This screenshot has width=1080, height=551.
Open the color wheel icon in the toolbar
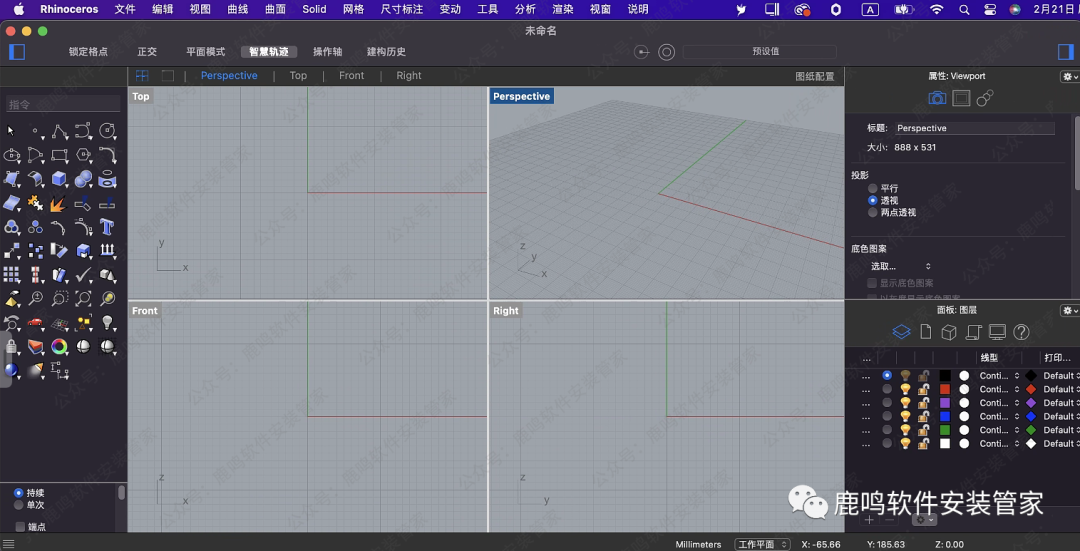point(60,347)
